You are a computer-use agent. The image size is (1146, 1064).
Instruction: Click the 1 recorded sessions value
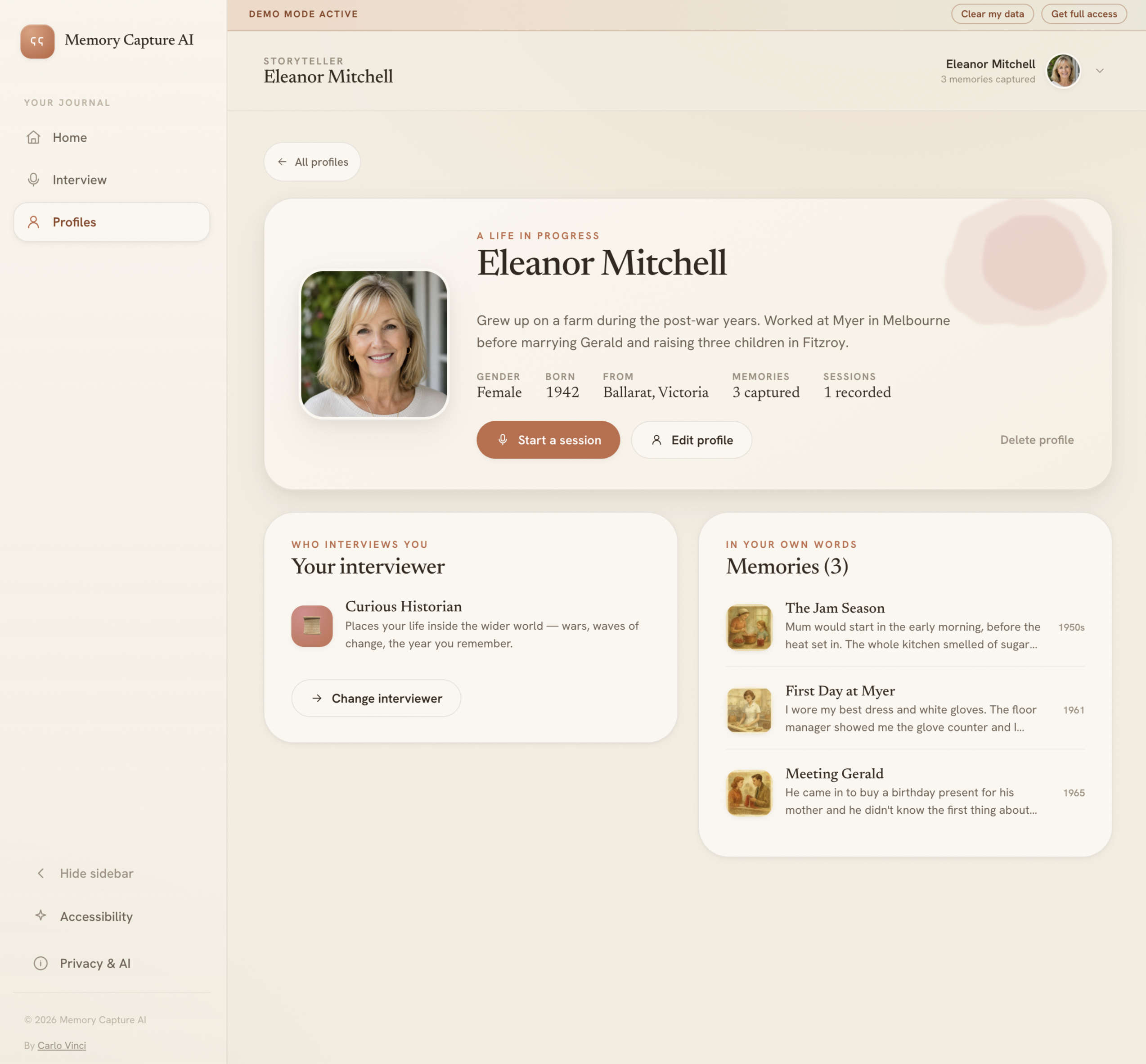pos(857,392)
